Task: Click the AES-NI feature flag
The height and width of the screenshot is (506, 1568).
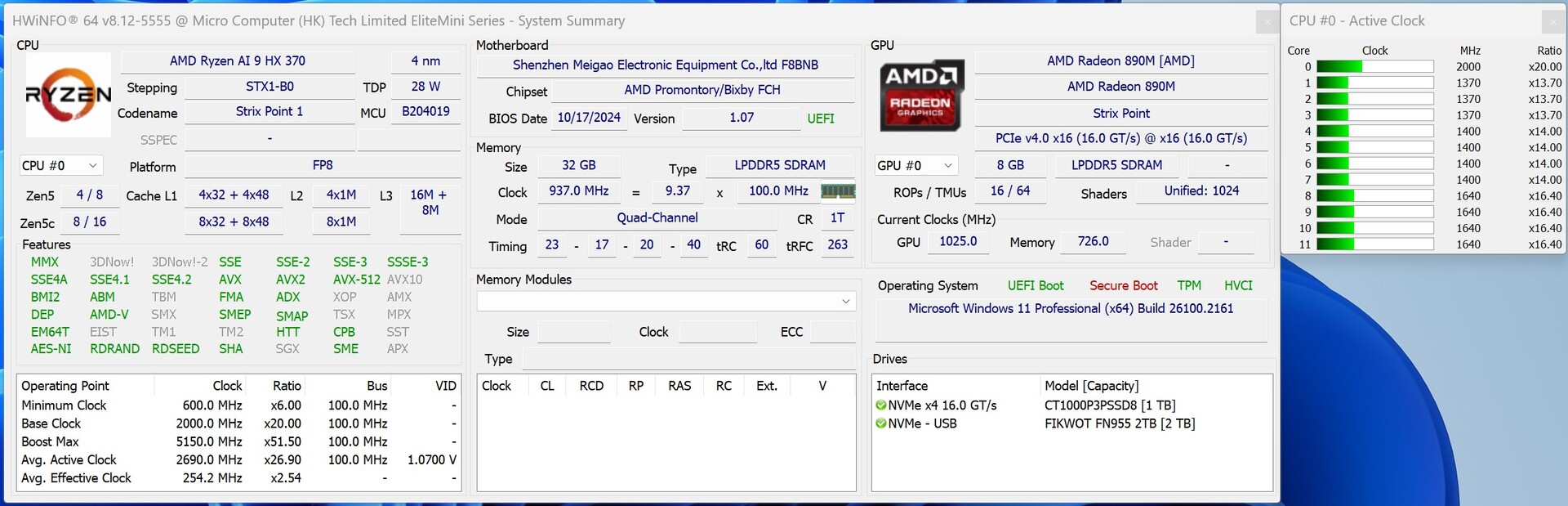Action: (x=51, y=349)
